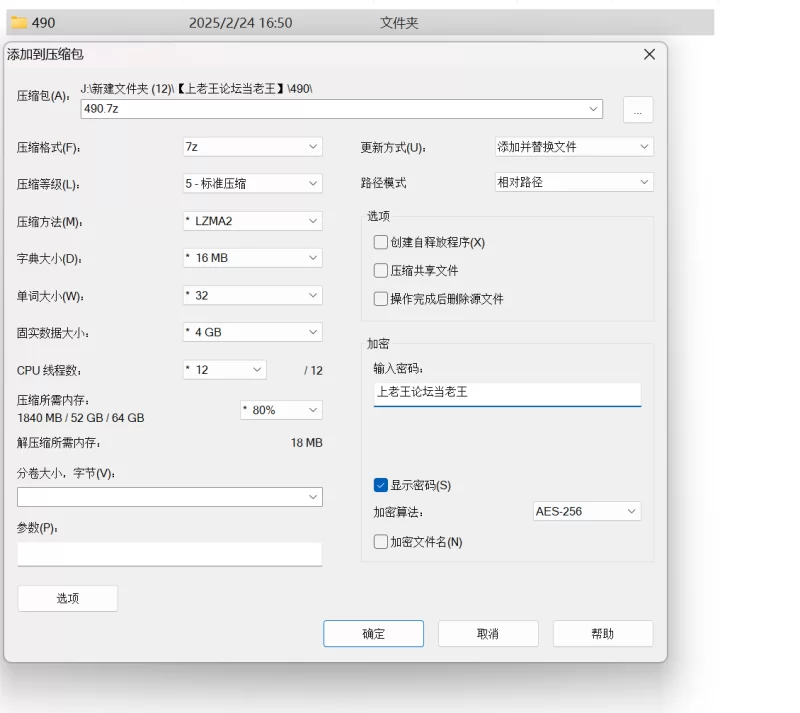Click the 490 folder icon in file list
This screenshot has height=713, width=800.
pos(19,22)
